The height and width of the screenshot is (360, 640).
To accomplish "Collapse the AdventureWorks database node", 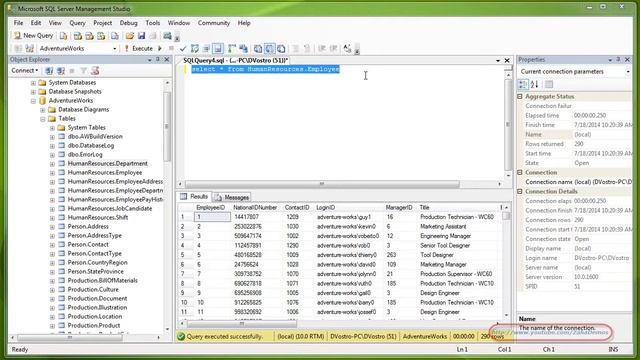I will pyautogui.click(x=33, y=101).
